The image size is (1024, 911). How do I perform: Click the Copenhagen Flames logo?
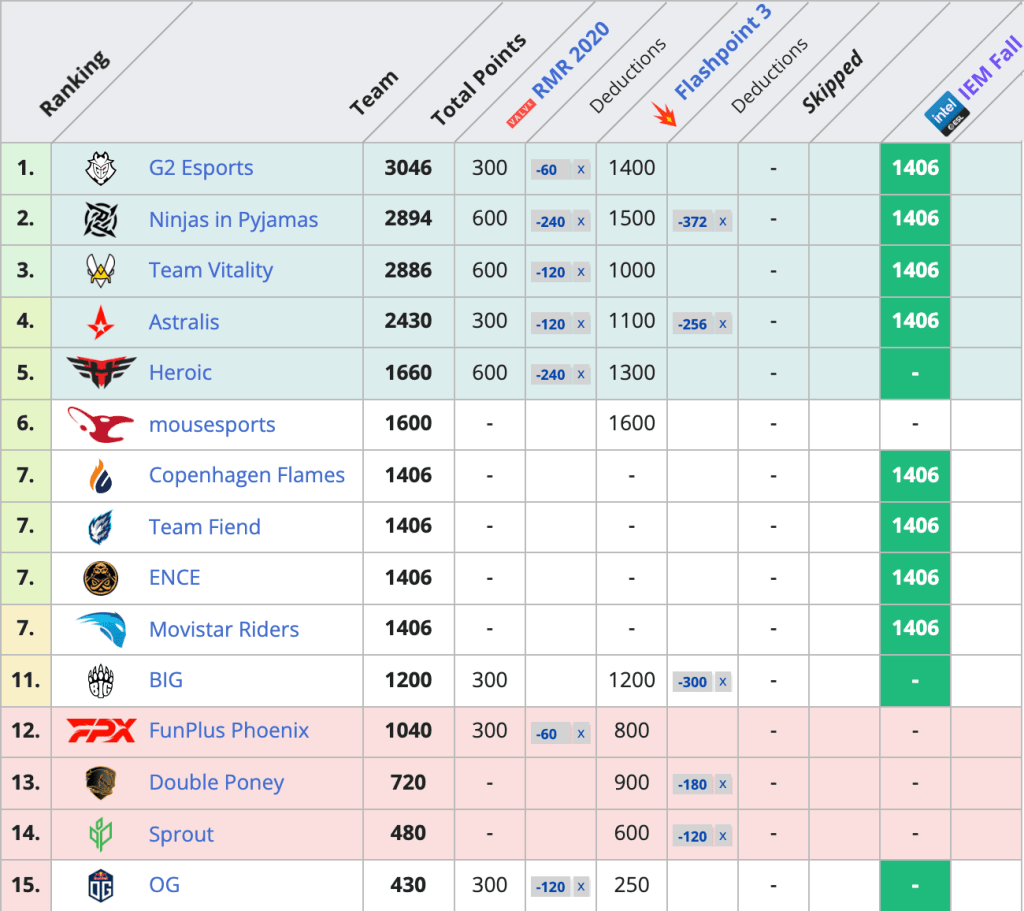point(101,475)
